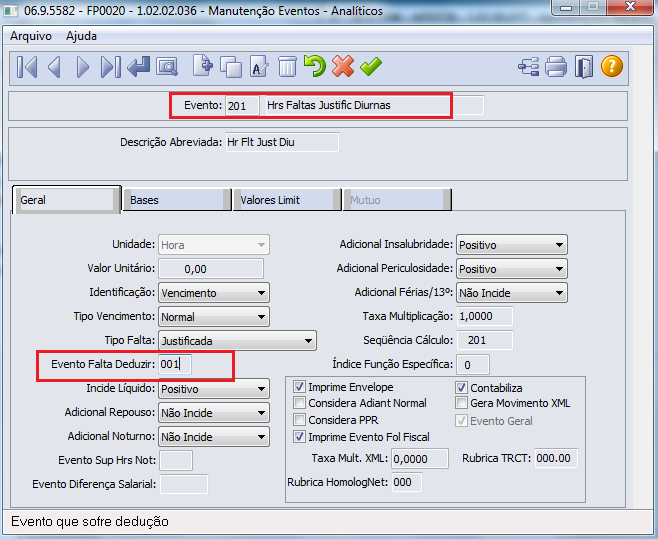The height and width of the screenshot is (539, 658).
Task: Click the Índice Função Específica field
Action: pos(473,364)
